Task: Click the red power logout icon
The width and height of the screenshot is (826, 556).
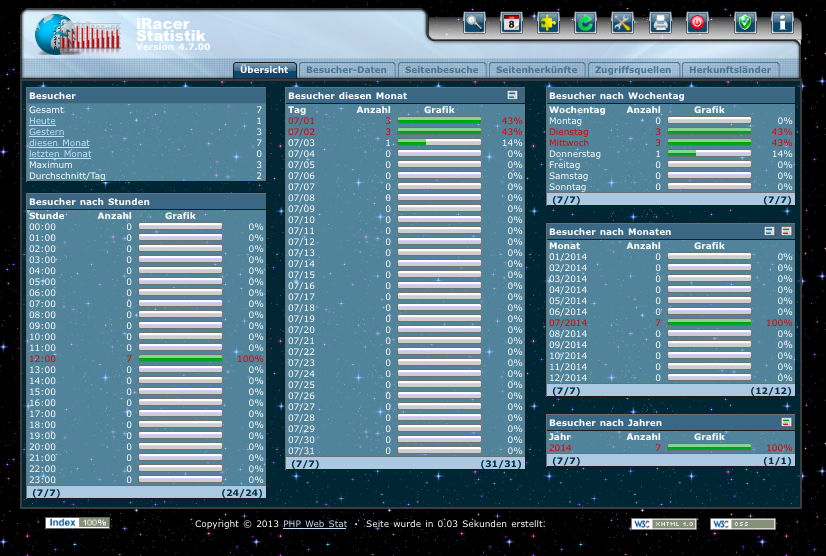Action: pyautogui.click(x=697, y=22)
